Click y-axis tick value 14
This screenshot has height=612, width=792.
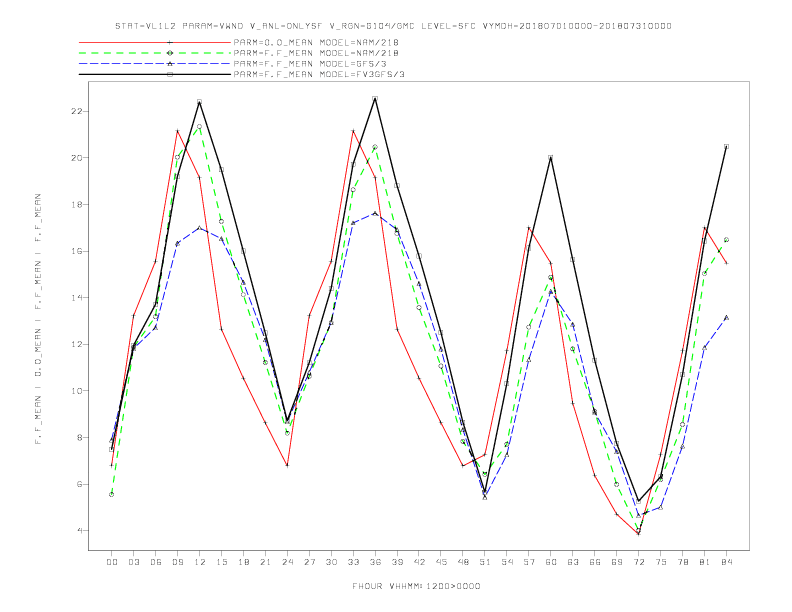tap(76, 297)
